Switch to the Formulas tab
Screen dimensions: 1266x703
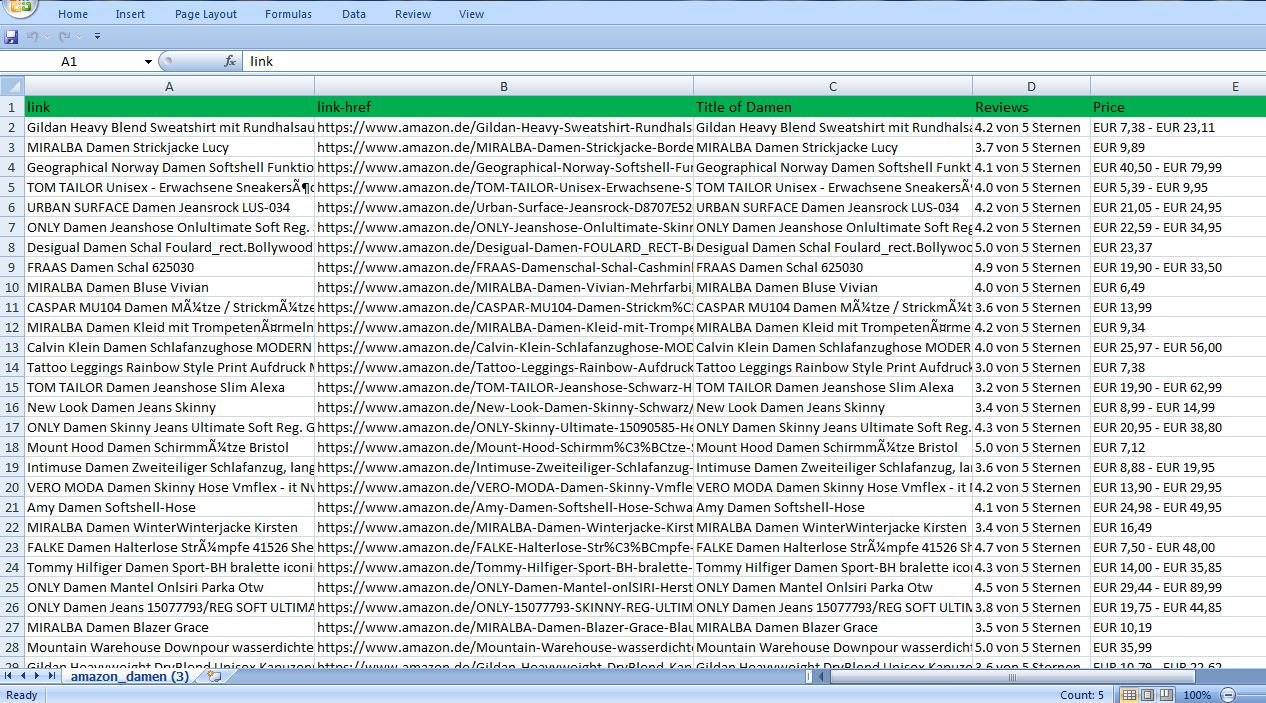pyautogui.click(x=288, y=14)
